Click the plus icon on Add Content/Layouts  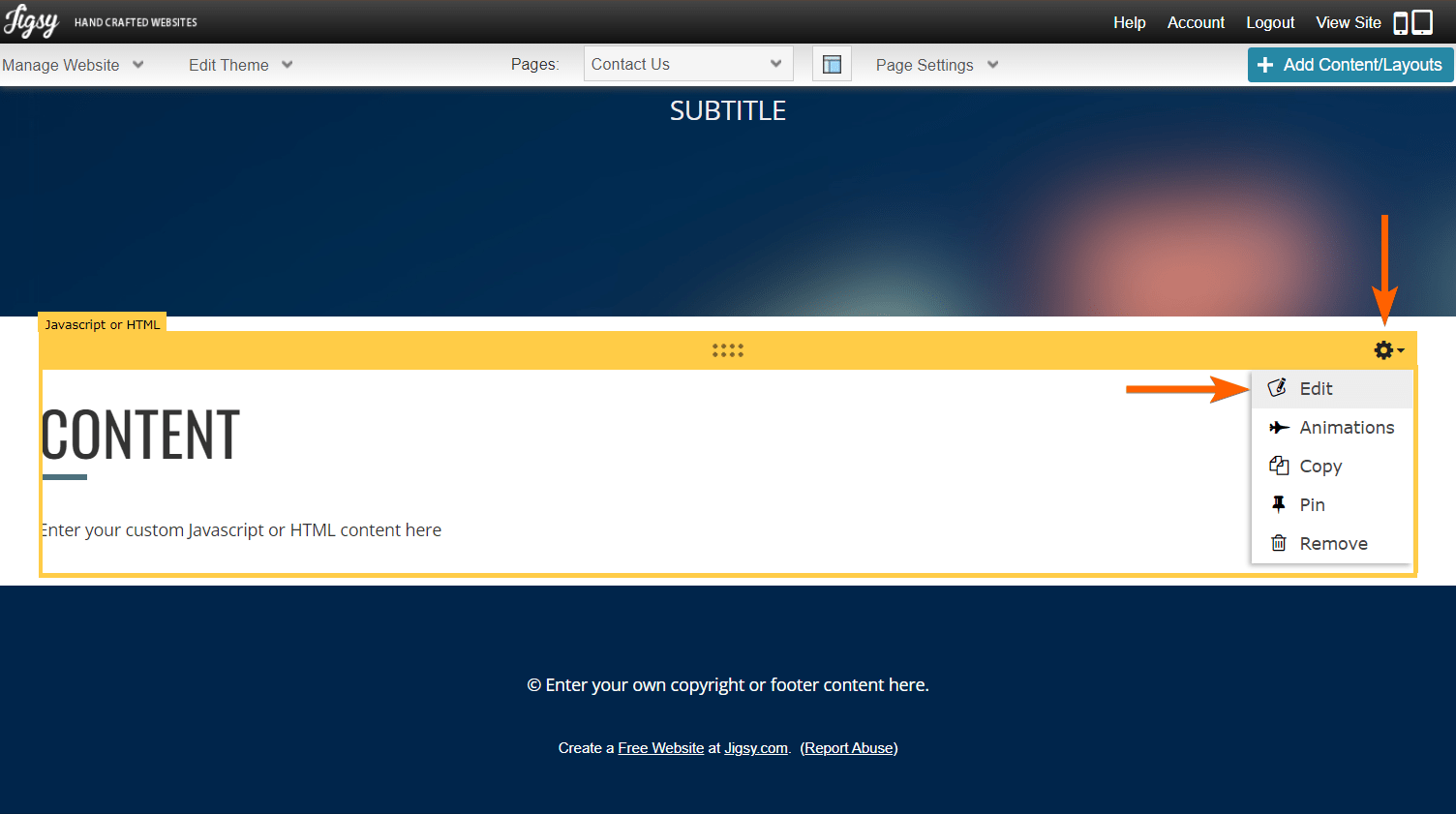(1265, 65)
